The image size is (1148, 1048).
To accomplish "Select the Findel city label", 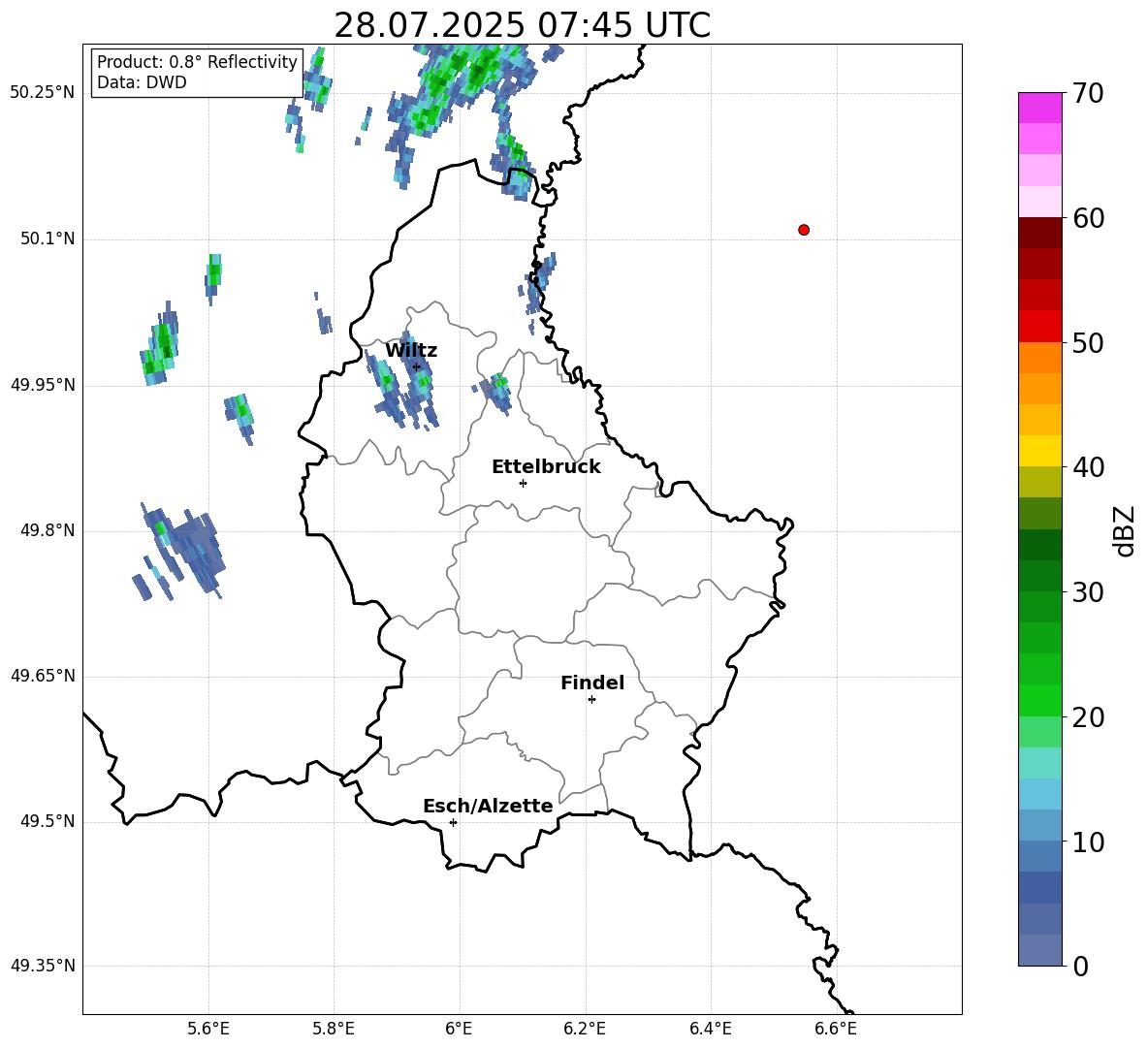I will coord(592,683).
